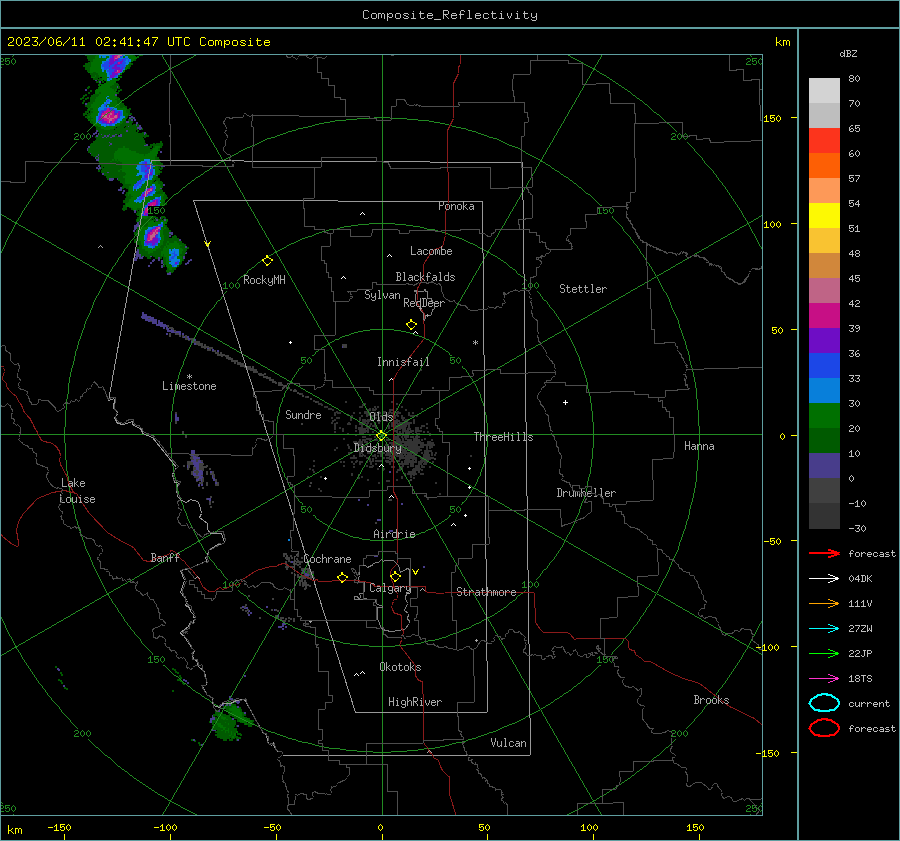Select the cyan 27ZW arrow icon
900x841 pixels.
coord(824,629)
